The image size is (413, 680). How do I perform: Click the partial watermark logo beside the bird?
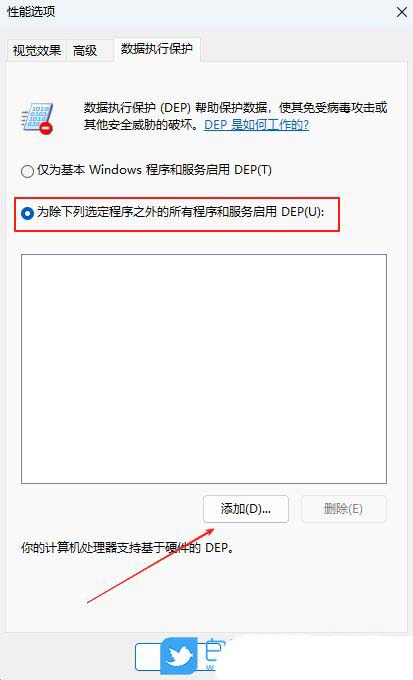pos(215,654)
